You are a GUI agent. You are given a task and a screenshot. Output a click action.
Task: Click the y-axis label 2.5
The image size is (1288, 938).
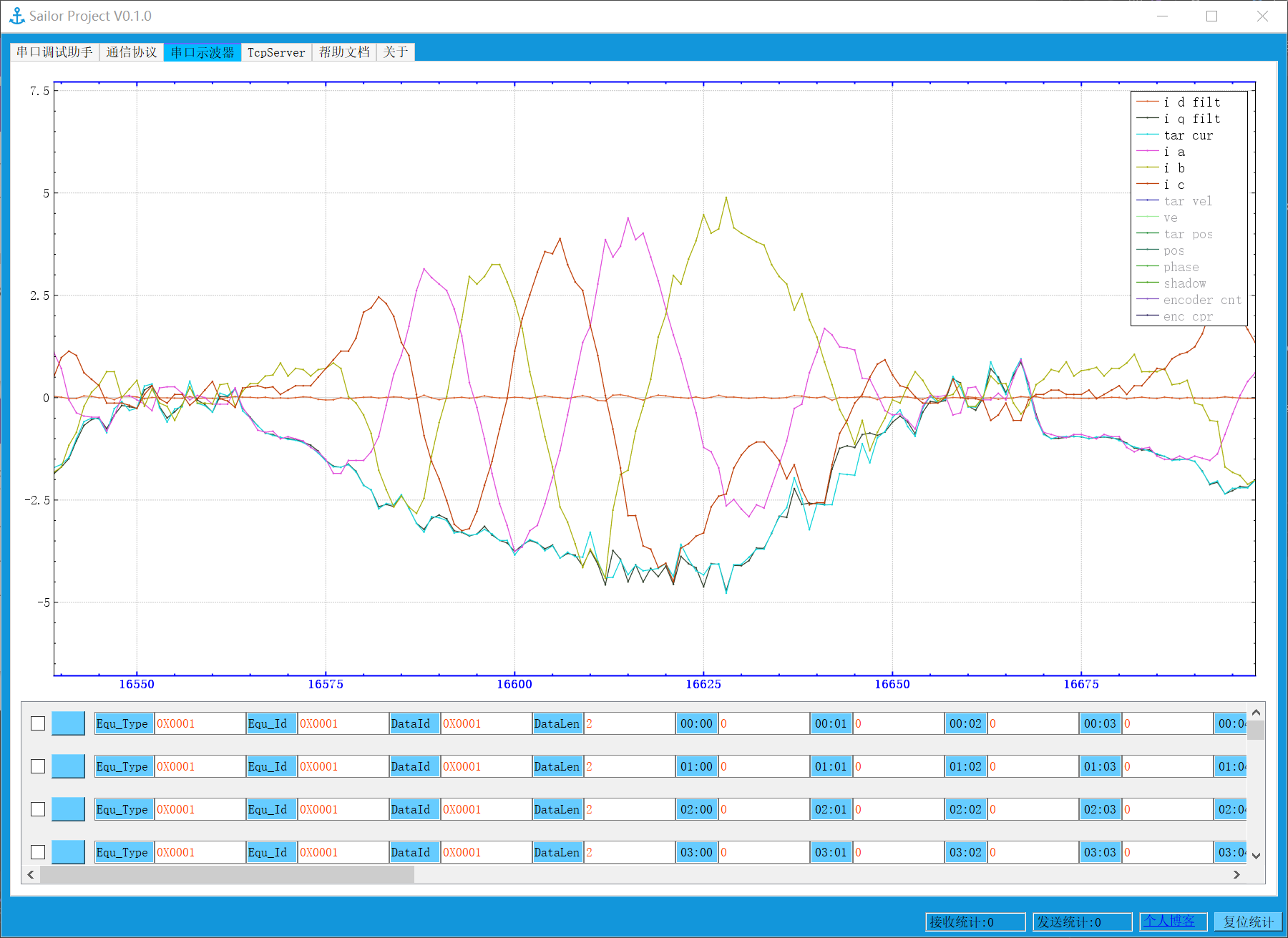click(x=40, y=295)
